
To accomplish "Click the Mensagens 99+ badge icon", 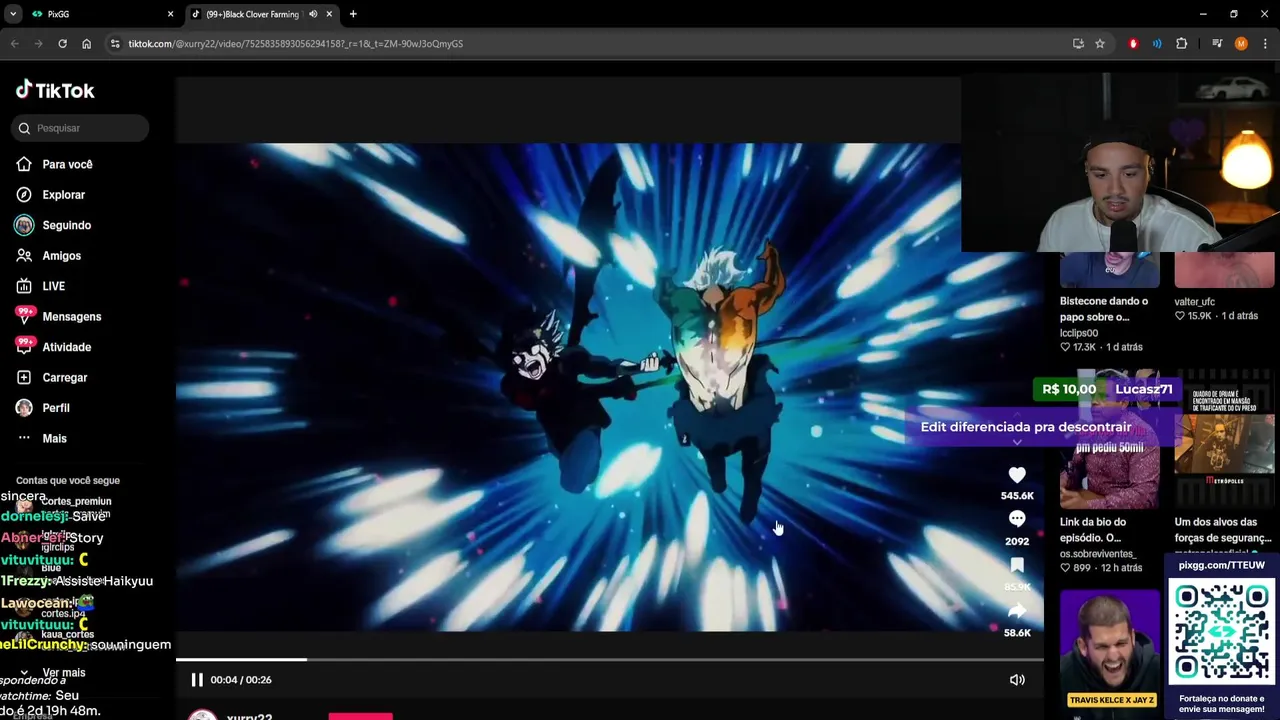I will (x=24, y=315).
